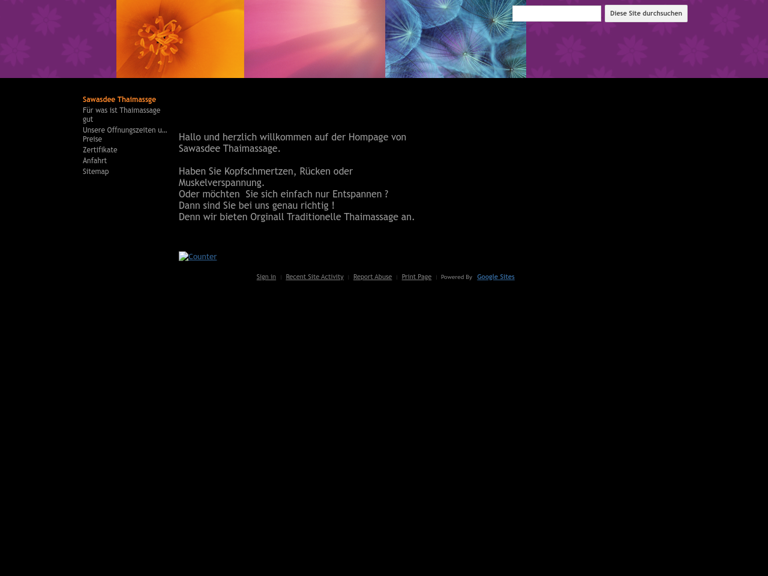768x576 pixels.
Task: Open 'Für was ist Thaimassage gut' page
Action: pyautogui.click(x=121, y=115)
